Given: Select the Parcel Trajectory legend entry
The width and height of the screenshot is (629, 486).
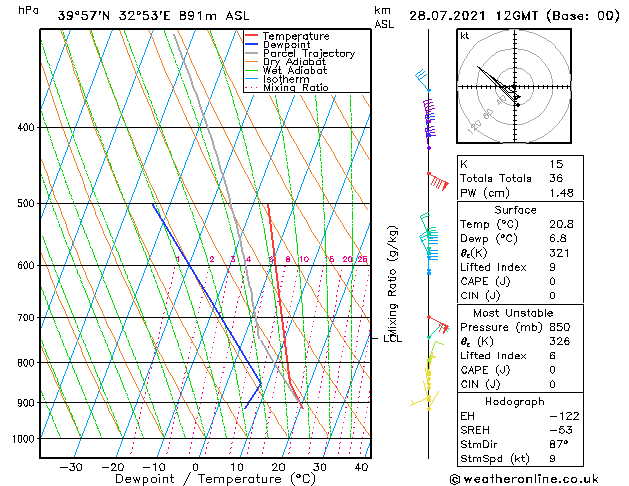Looking at the screenshot, I should 308,54.
